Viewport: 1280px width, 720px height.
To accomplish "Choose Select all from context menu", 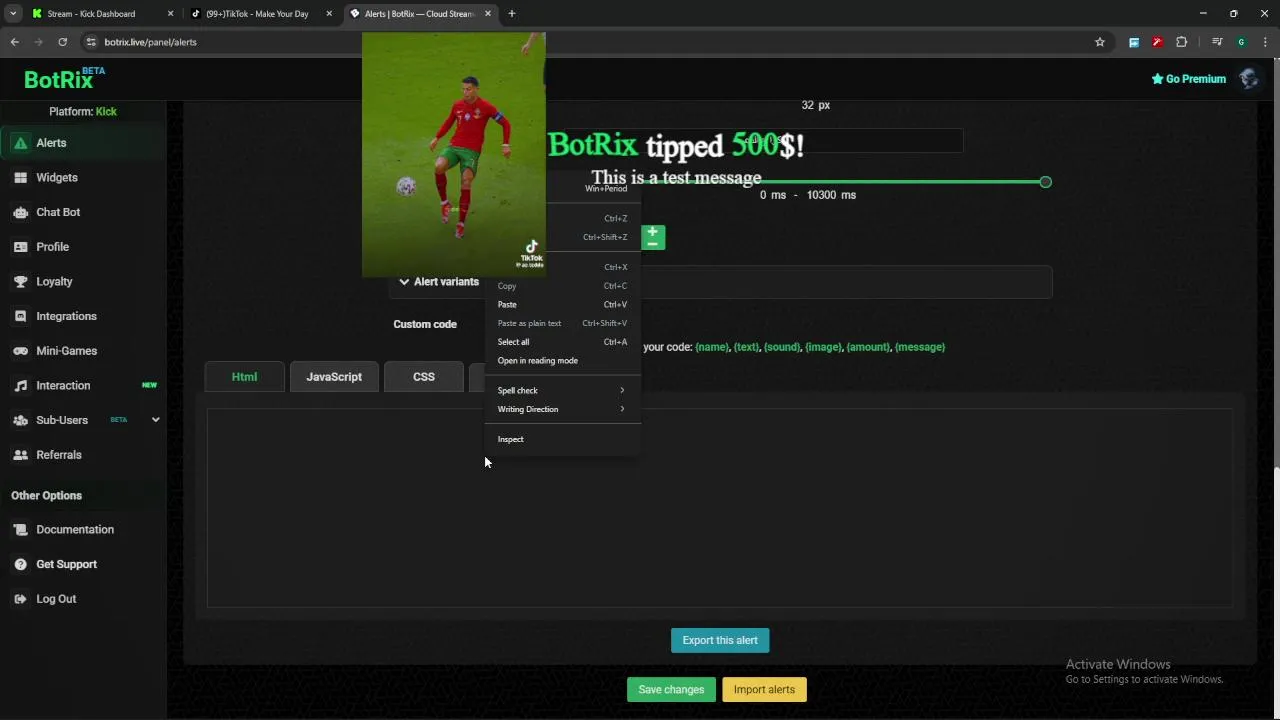I will click(x=562, y=342).
